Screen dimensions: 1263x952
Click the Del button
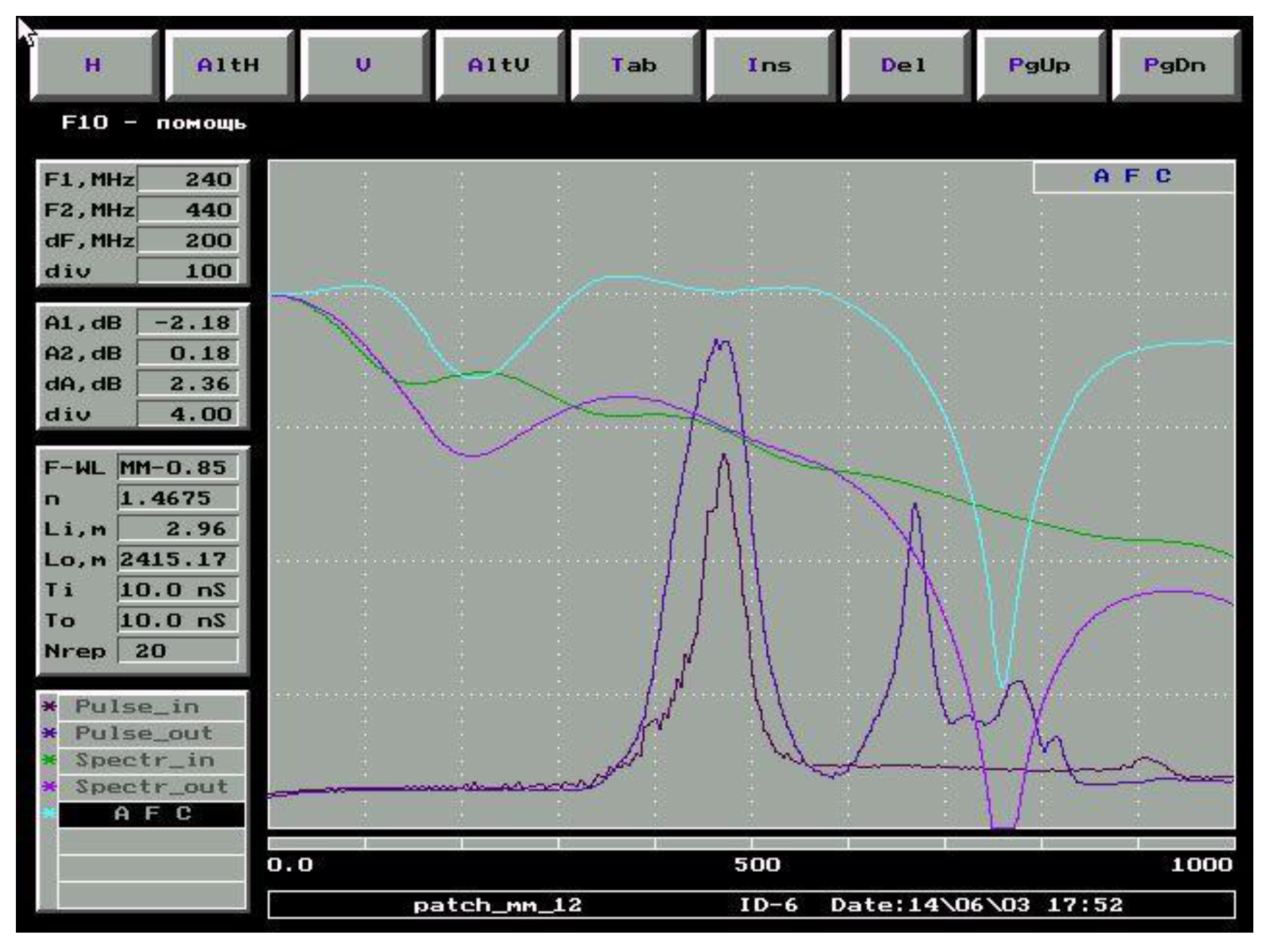(904, 66)
